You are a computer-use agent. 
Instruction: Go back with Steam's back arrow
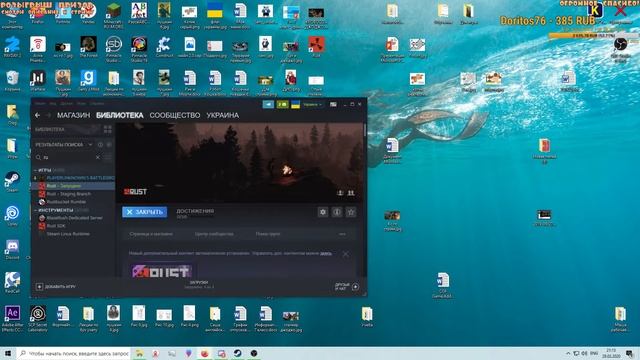[38, 116]
